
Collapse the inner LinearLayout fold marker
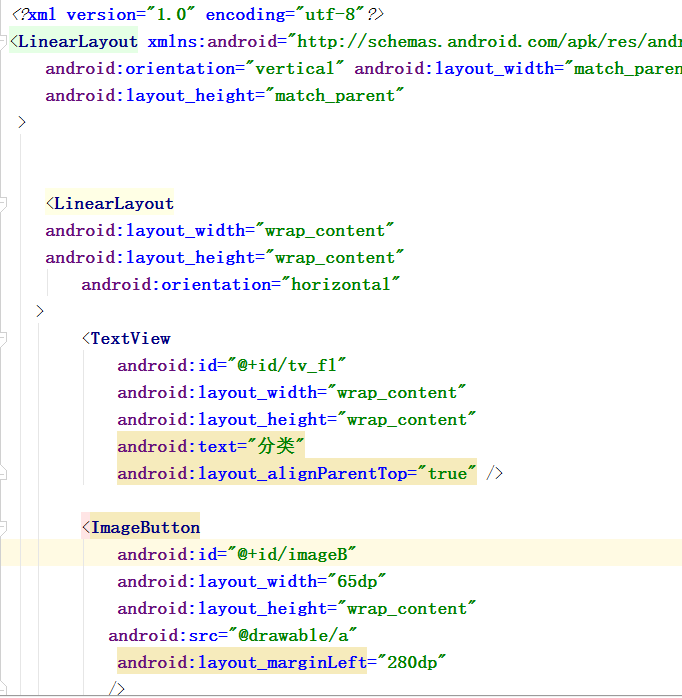click(x=2, y=204)
